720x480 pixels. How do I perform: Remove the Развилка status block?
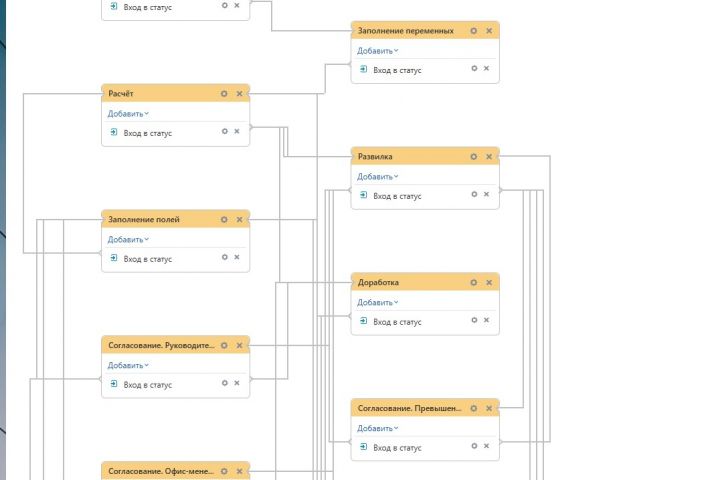click(x=489, y=156)
